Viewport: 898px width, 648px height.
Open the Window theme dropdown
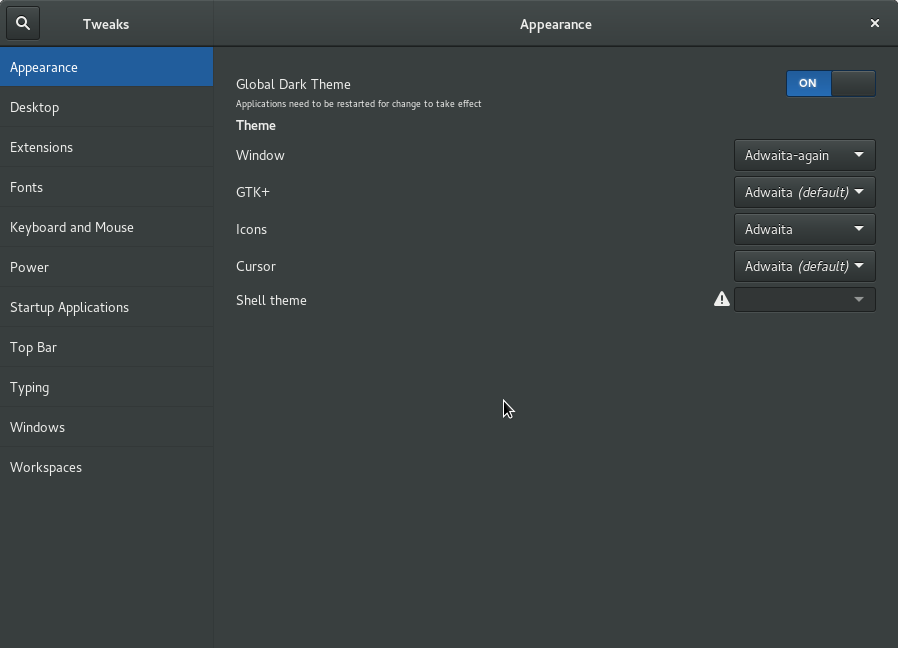(804, 155)
